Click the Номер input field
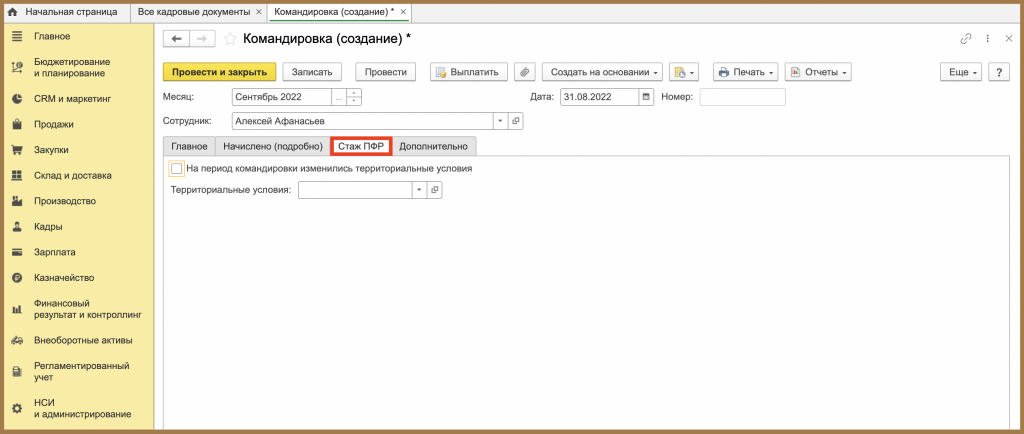 tap(743, 97)
